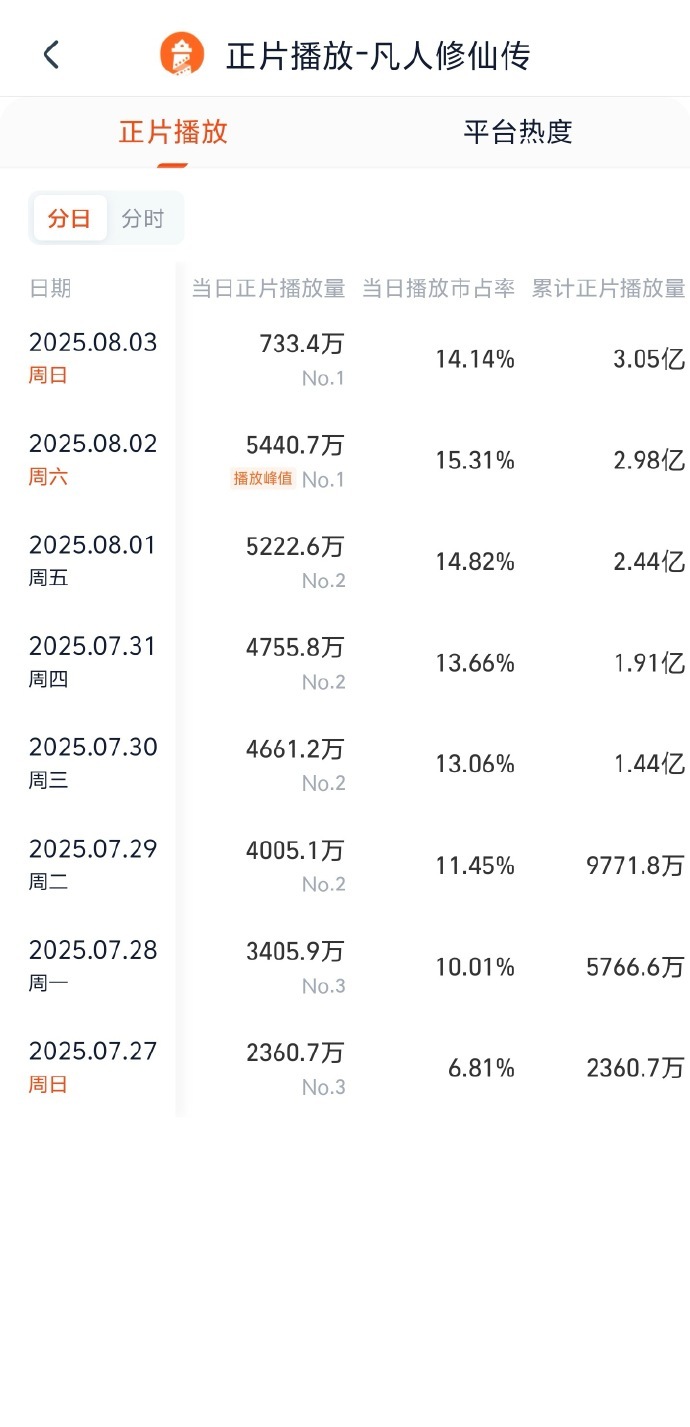
Task: Tap the 当日正片播放量 column header
Action: [268, 289]
